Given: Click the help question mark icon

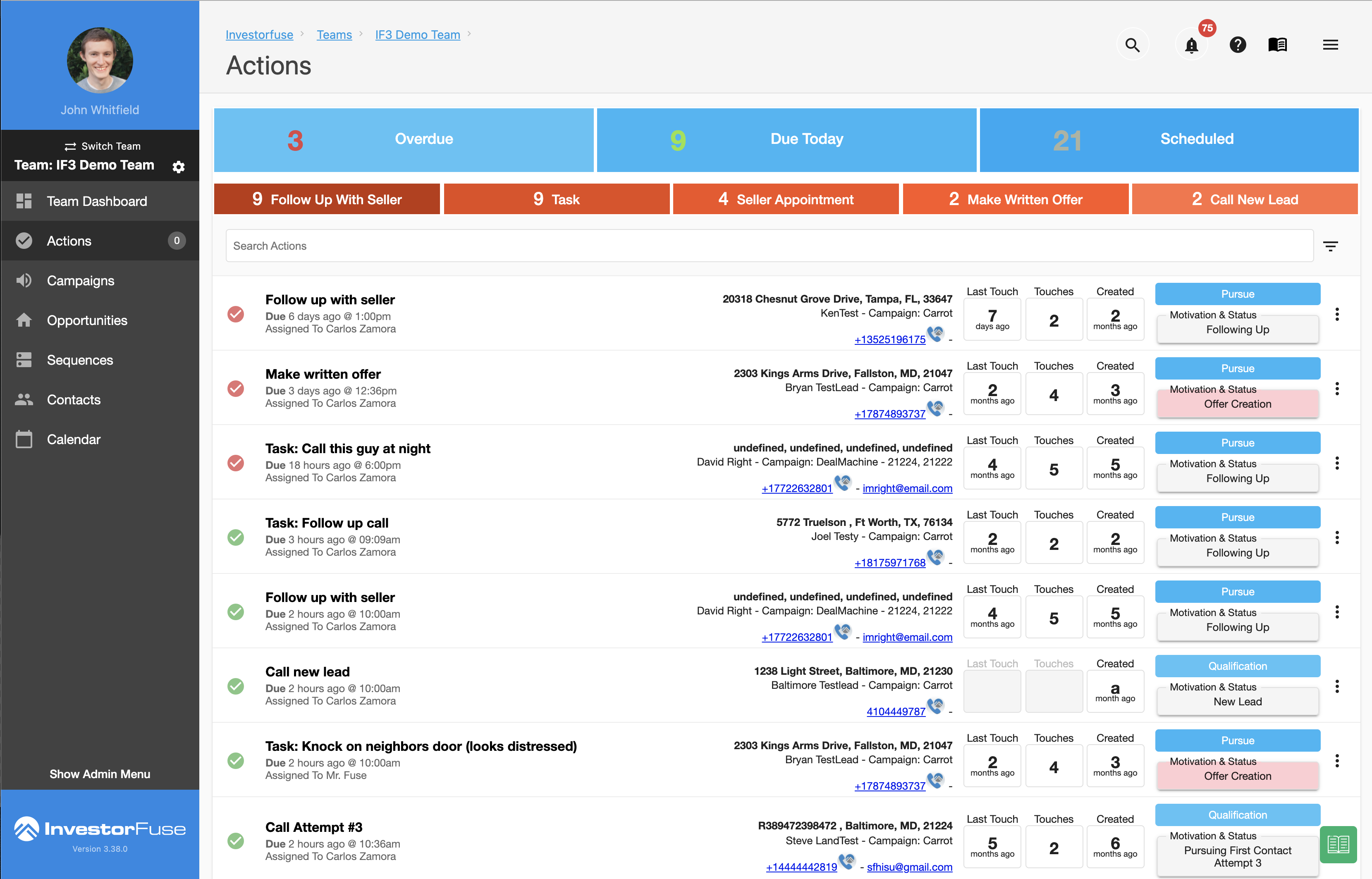Looking at the screenshot, I should (x=1237, y=45).
